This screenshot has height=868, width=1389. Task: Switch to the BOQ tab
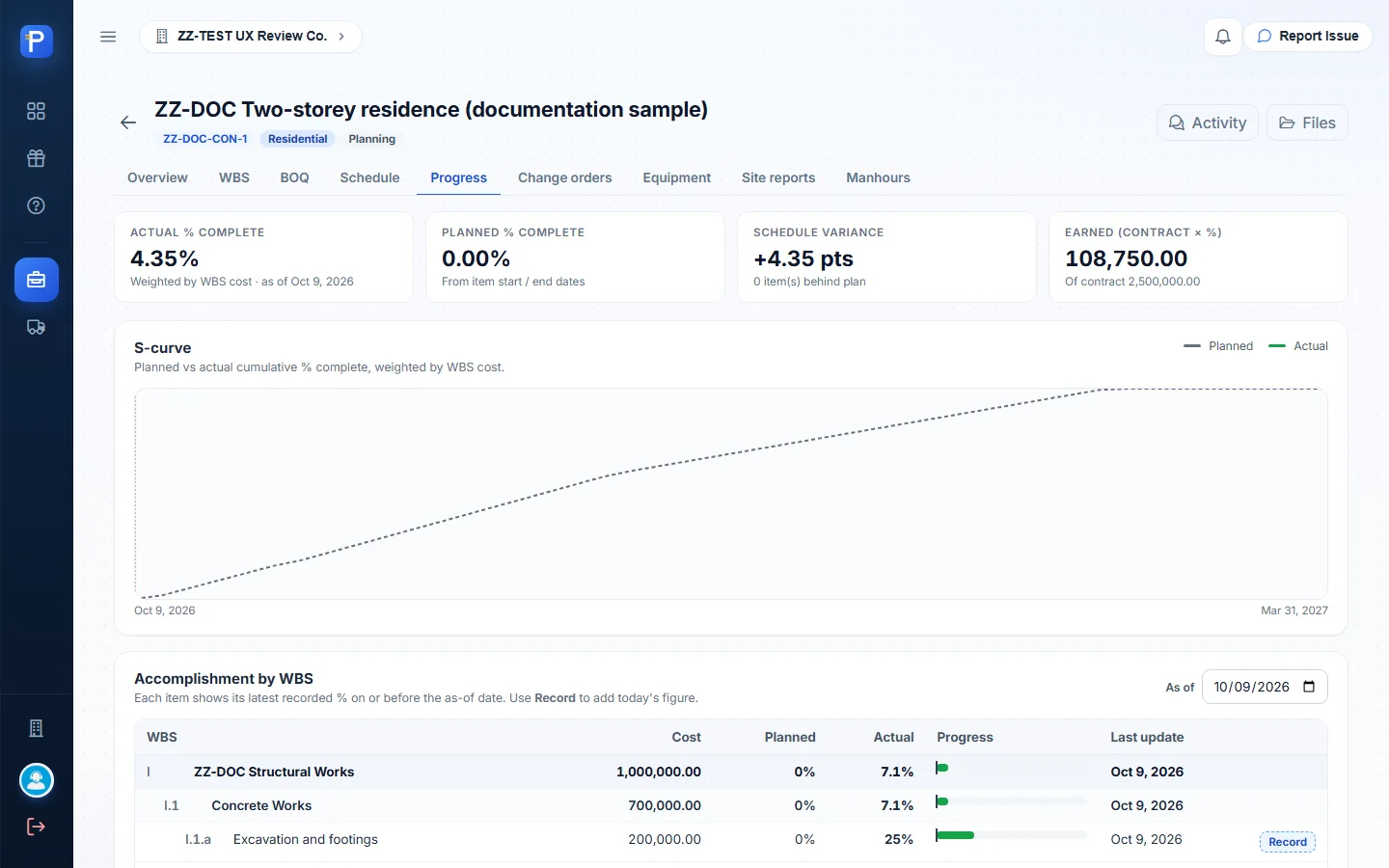click(x=295, y=177)
